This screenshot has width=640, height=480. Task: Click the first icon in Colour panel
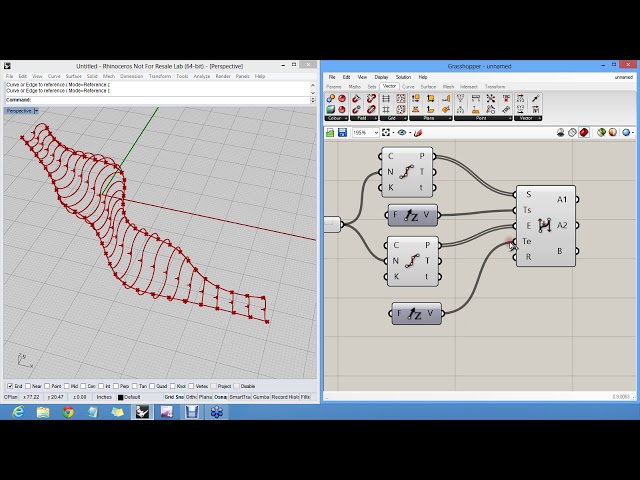(331, 98)
